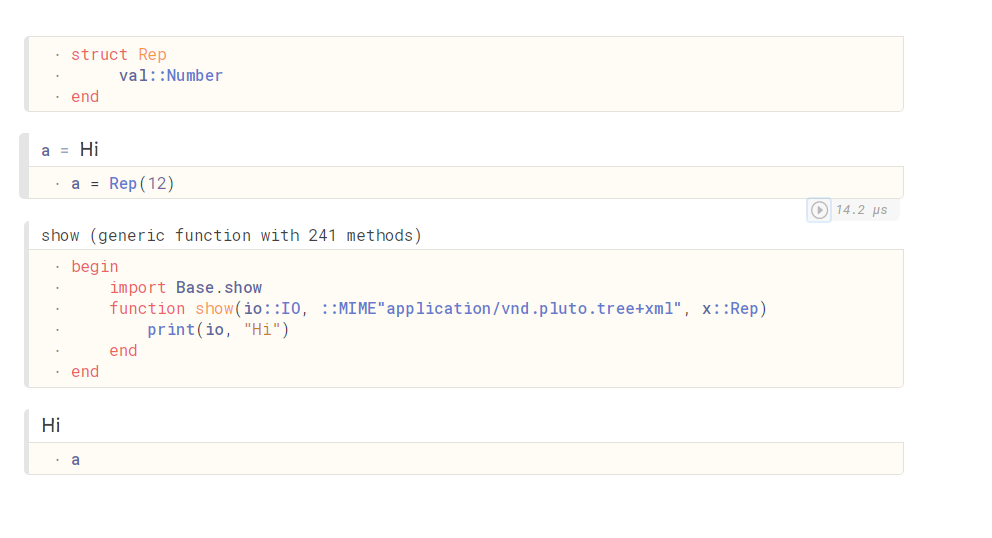Viewport: 992px width, 538px height.
Task: Run the cell with the play icon
Action: [x=819, y=210]
